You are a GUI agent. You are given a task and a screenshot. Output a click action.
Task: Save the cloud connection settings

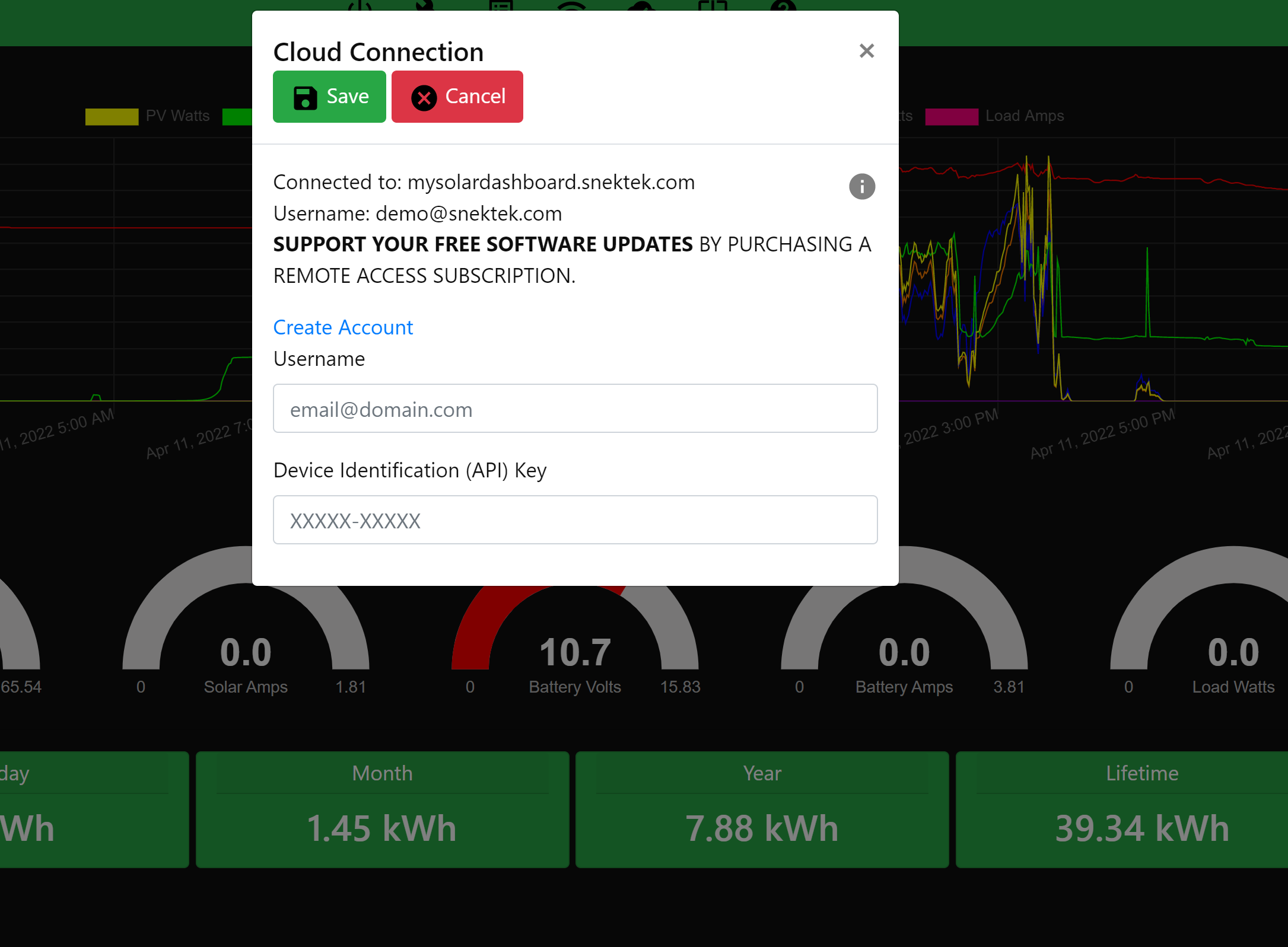pyautogui.click(x=329, y=97)
